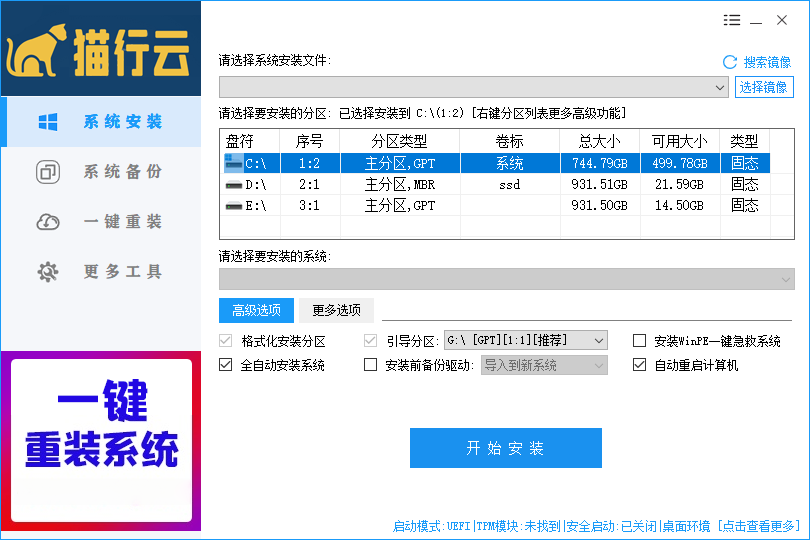Viewport: 810px width, 540px height.
Task: Click the system backup copy icon
Action: coord(47,172)
